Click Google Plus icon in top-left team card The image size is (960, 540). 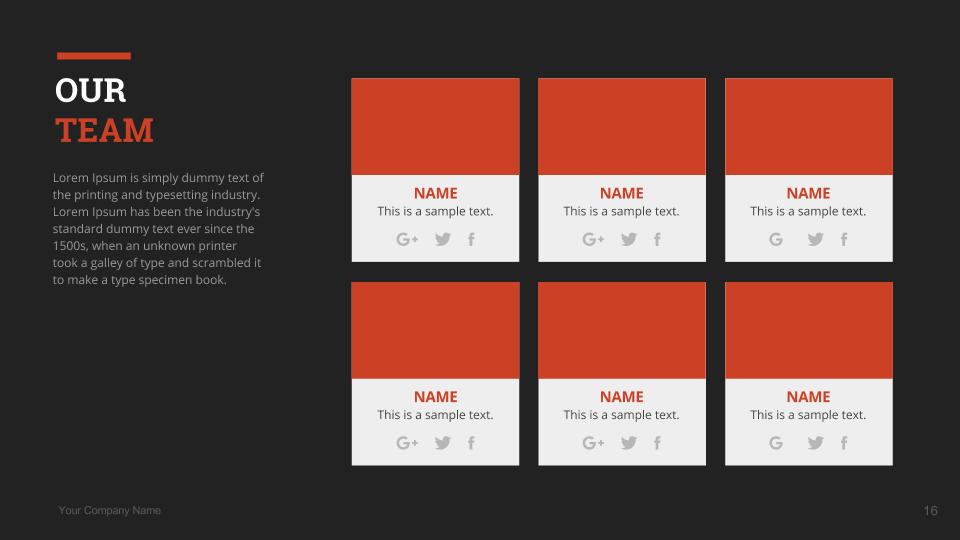[407, 239]
